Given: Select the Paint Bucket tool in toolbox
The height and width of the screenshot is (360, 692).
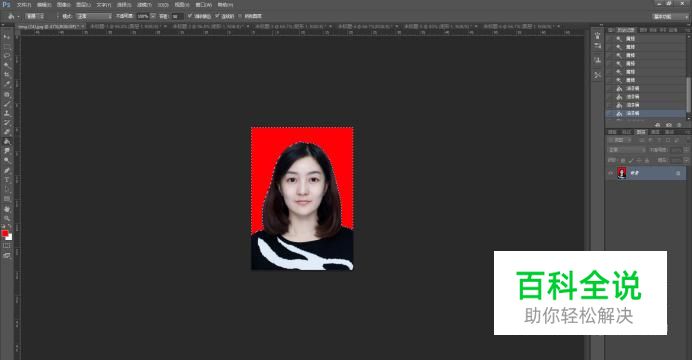Looking at the screenshot, I should tap(7, 142).
